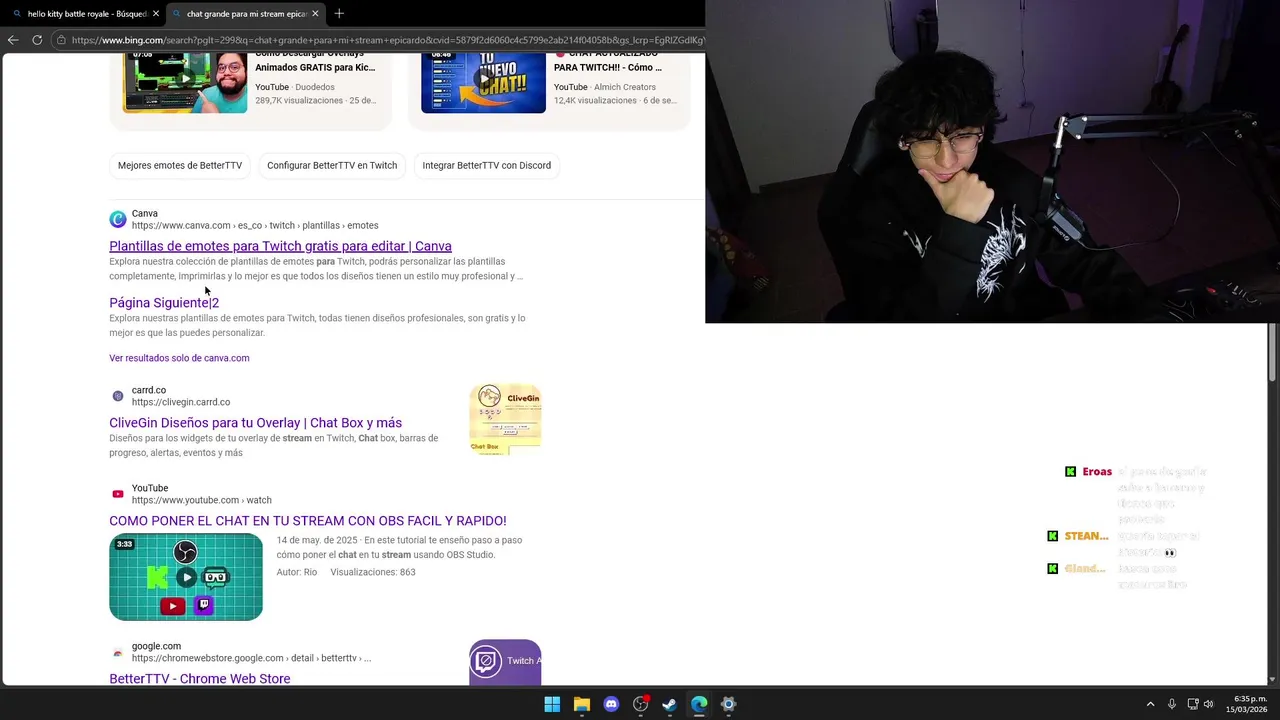Click the clivegin.carrd.co URL text

tap(181, 402)
